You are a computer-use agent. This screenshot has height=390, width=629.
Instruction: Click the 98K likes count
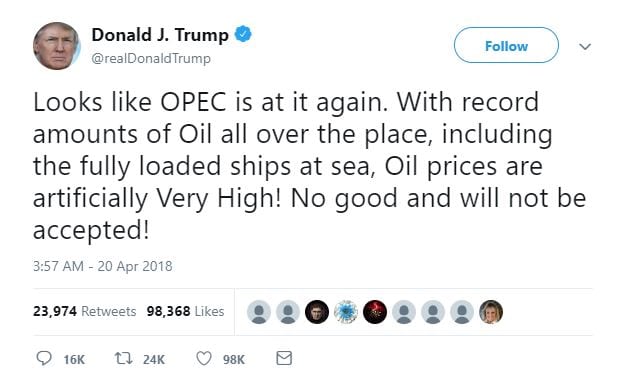(x=234, y=360)
